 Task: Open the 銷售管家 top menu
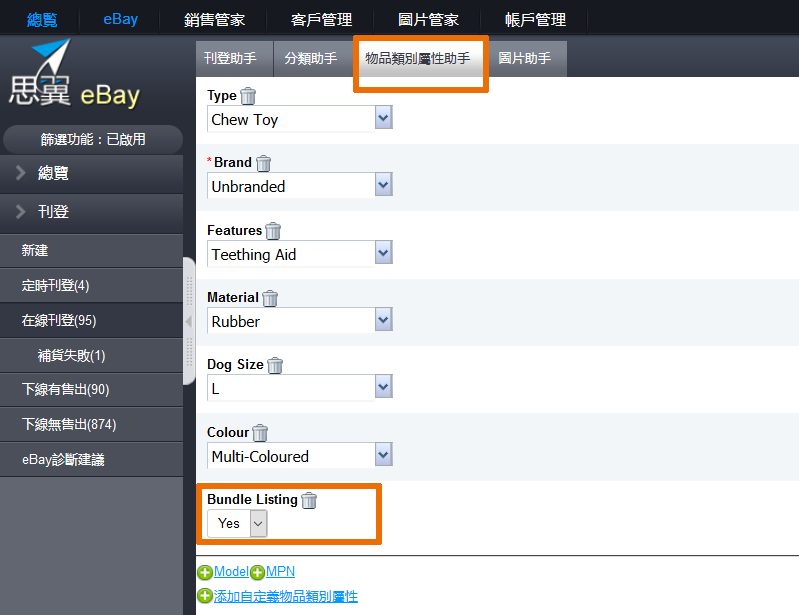coord(215,19)
